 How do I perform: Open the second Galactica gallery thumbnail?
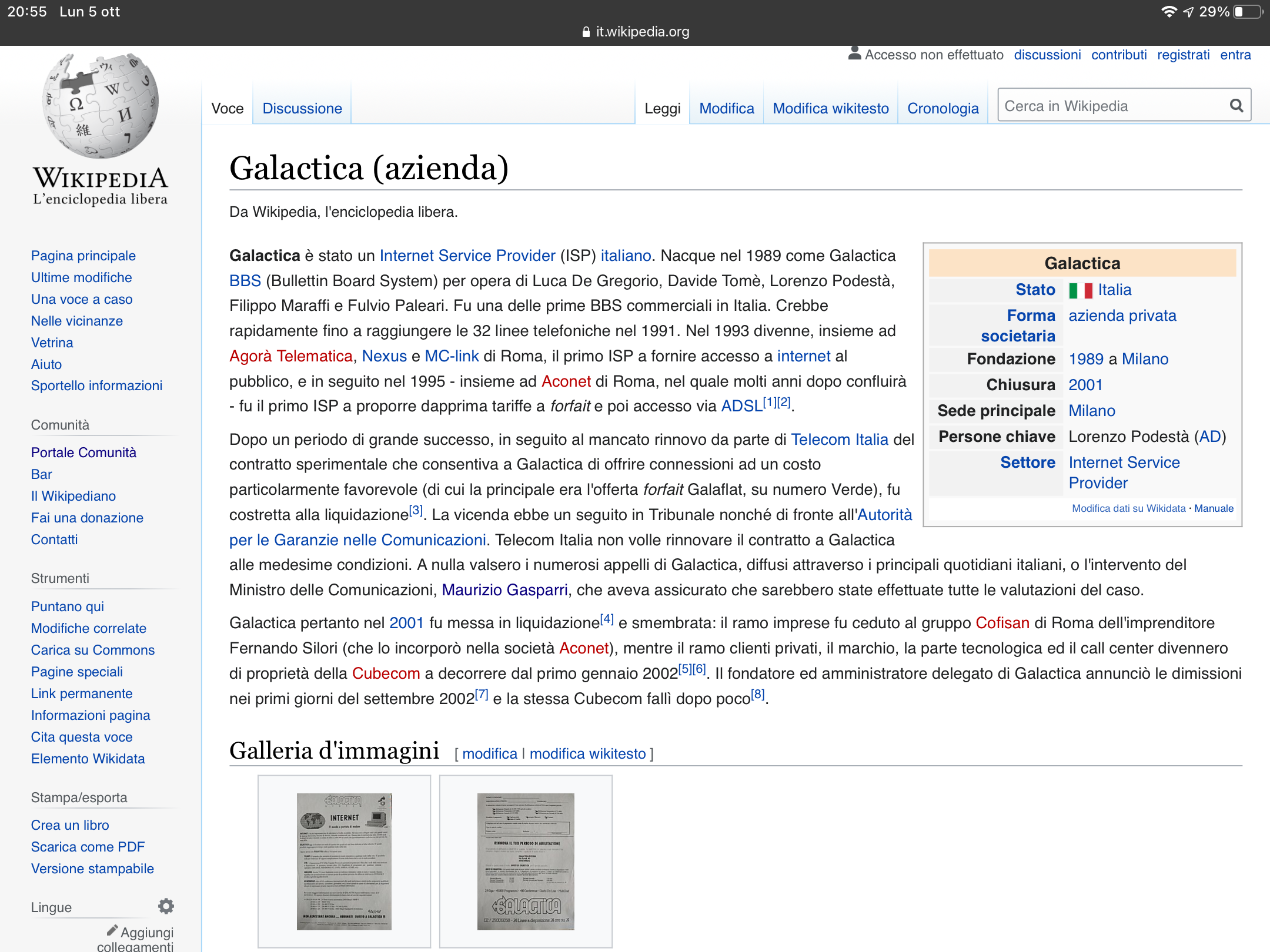click(x=526, y=862)
